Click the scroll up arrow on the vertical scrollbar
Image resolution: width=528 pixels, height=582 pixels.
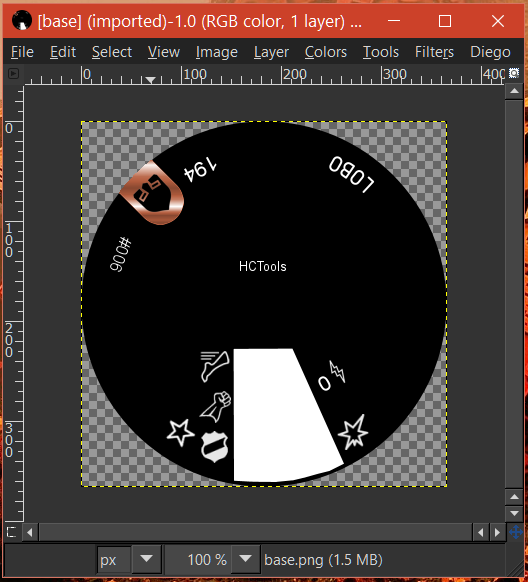514,91
